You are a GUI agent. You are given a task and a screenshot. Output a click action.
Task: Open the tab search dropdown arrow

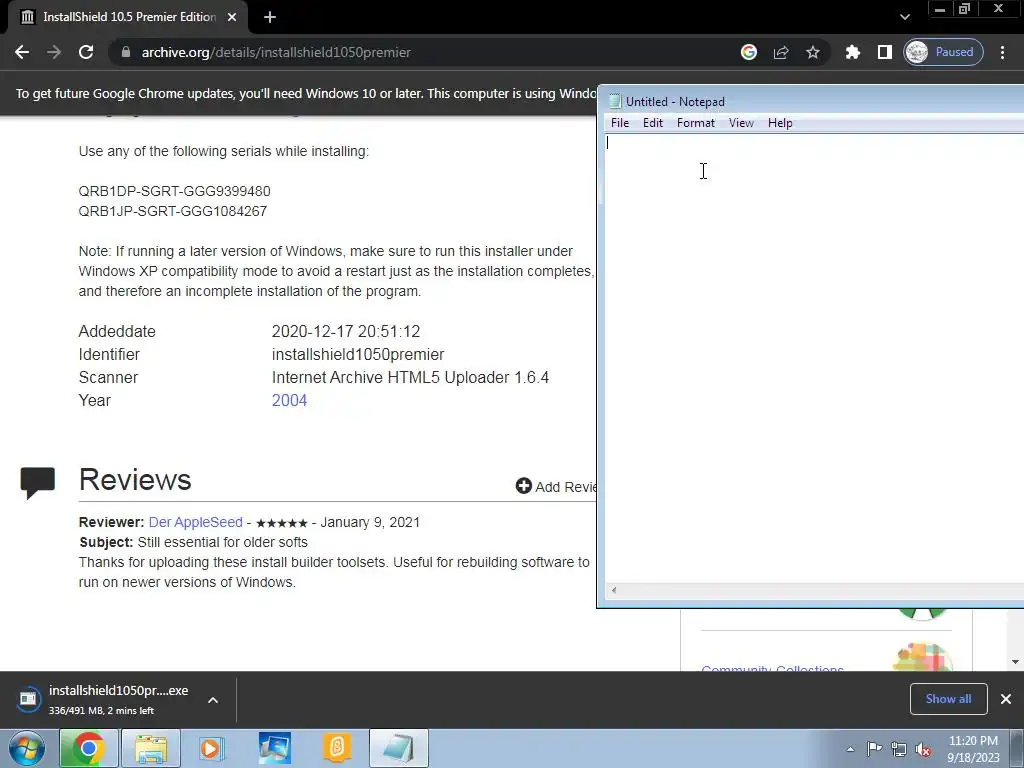point(904,17)
